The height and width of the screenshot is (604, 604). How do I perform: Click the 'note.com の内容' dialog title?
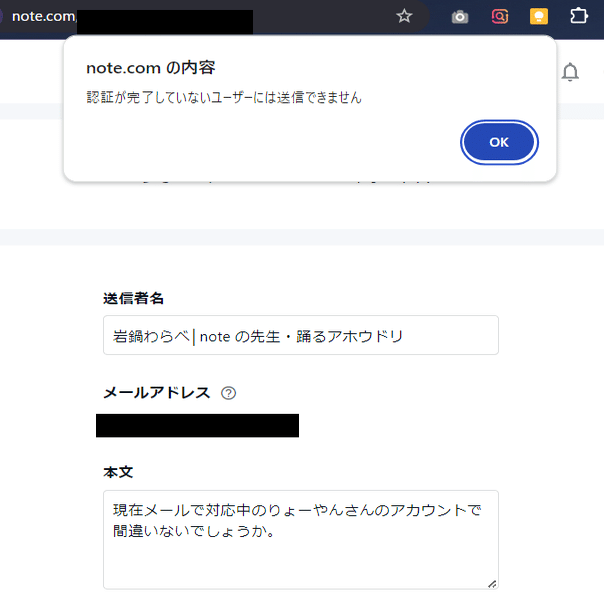(x=151, y=68)
